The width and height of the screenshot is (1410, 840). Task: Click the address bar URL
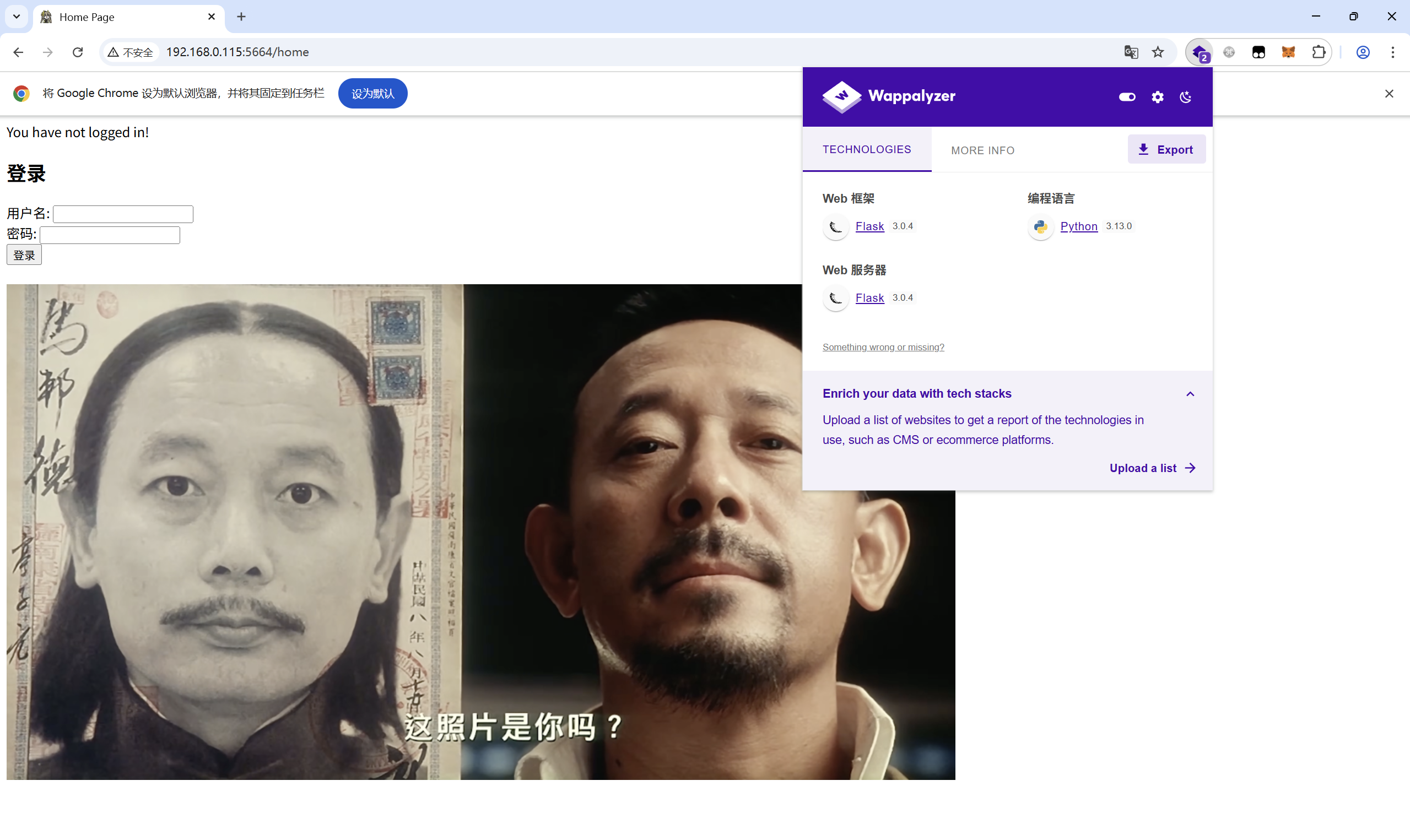pos(237,52)
